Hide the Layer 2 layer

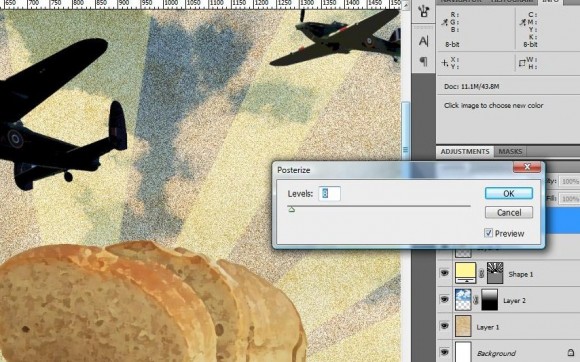pos(444,300)
